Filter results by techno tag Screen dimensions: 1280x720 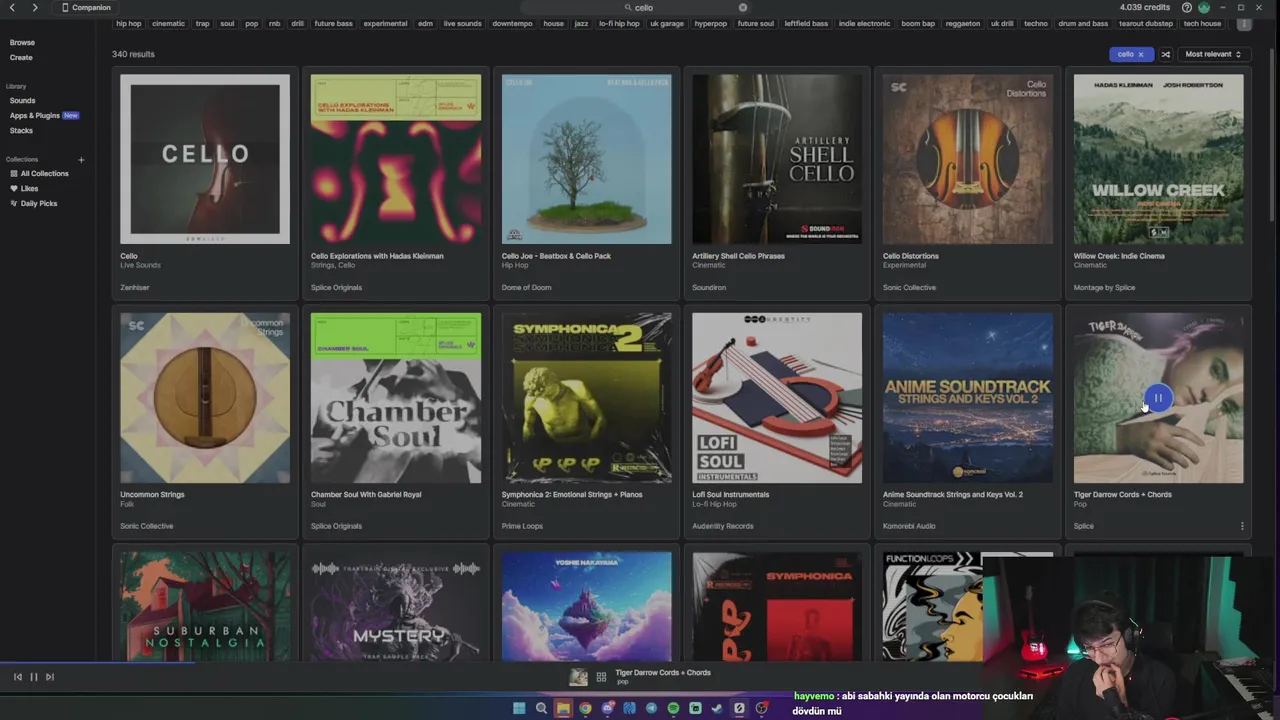tap(1036, 23)
